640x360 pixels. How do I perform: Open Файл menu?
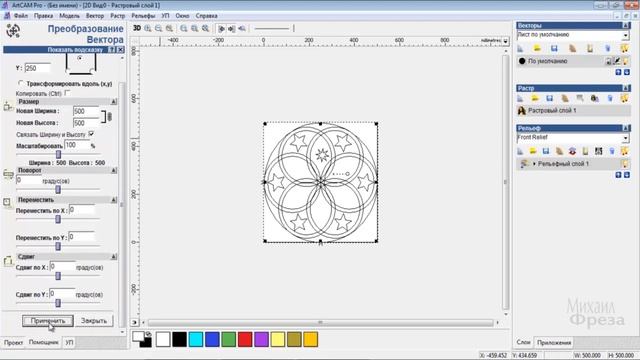click(x=21, y=16)
